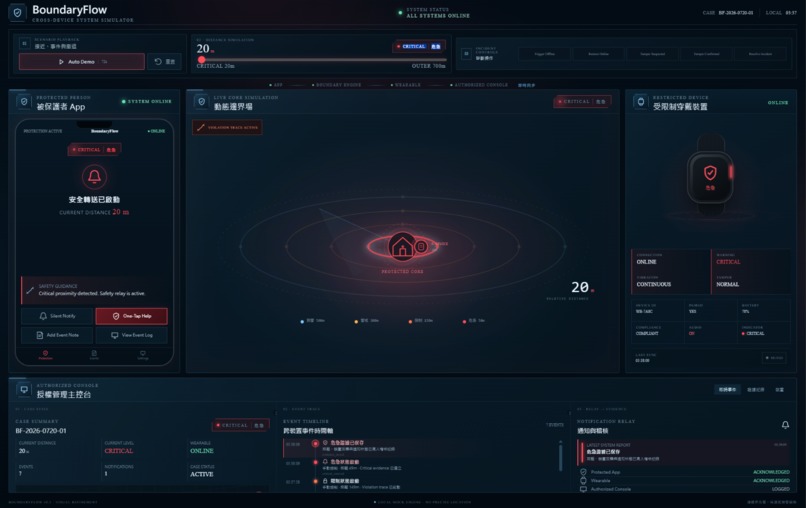Click the Safety Guidance message banner

point(94,290)
